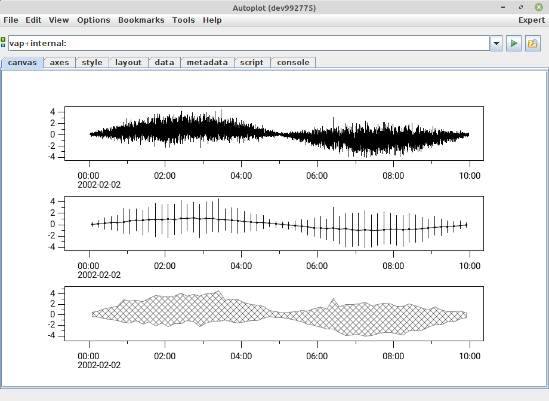Open the Help menu

pos(212,20)
